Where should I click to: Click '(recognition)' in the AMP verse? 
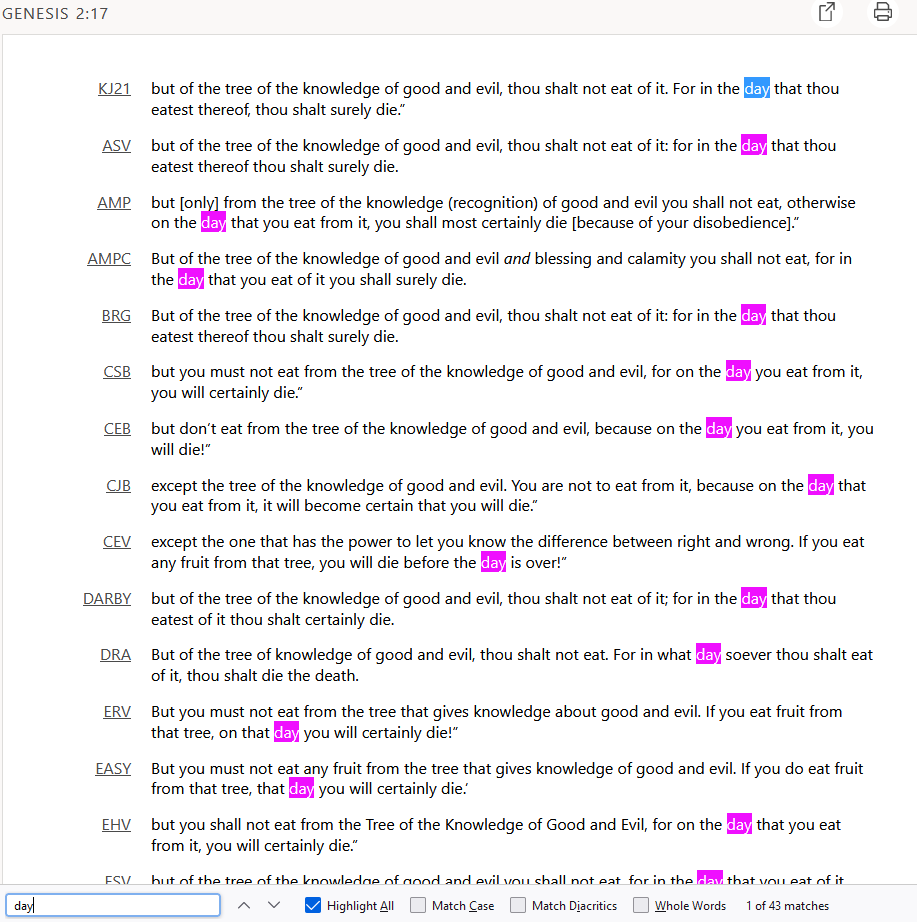tap(493, 203)
